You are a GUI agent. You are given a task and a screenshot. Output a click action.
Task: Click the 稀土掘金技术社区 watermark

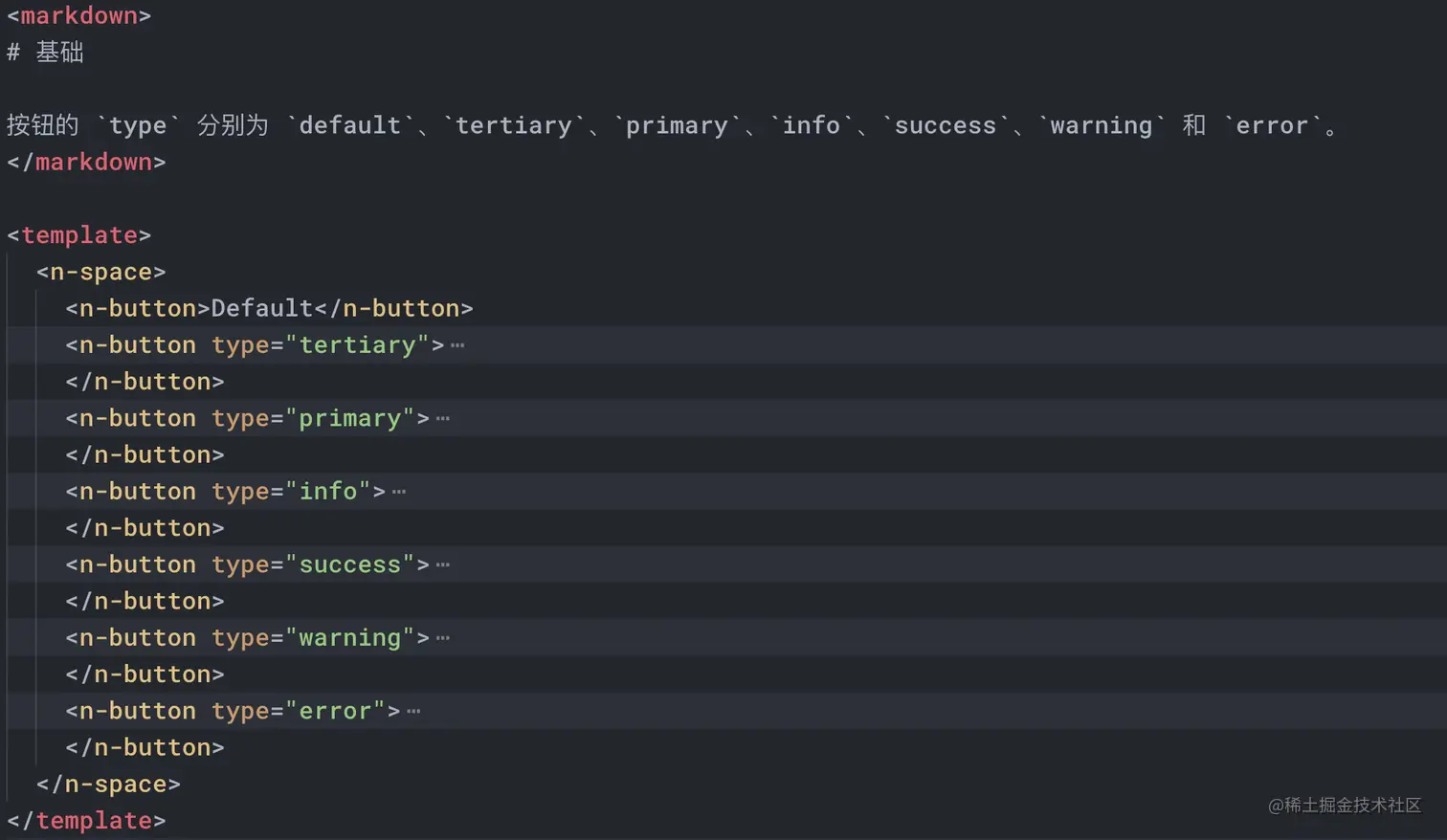coord(1344,806)
